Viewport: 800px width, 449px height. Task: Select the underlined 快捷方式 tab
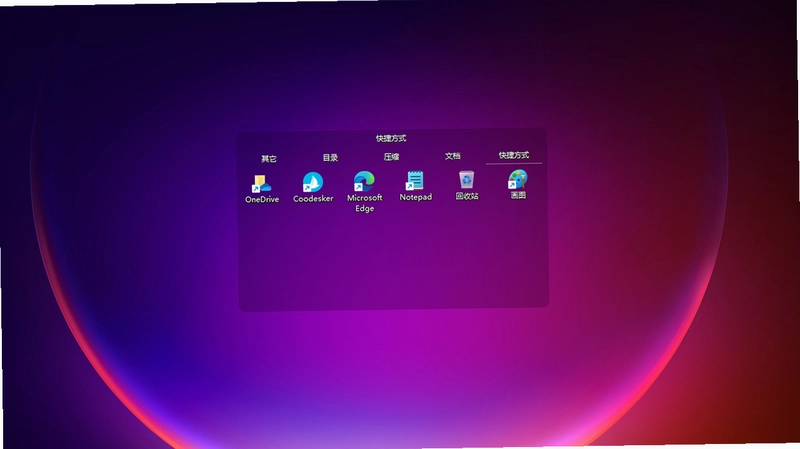(x=514, y=155)
